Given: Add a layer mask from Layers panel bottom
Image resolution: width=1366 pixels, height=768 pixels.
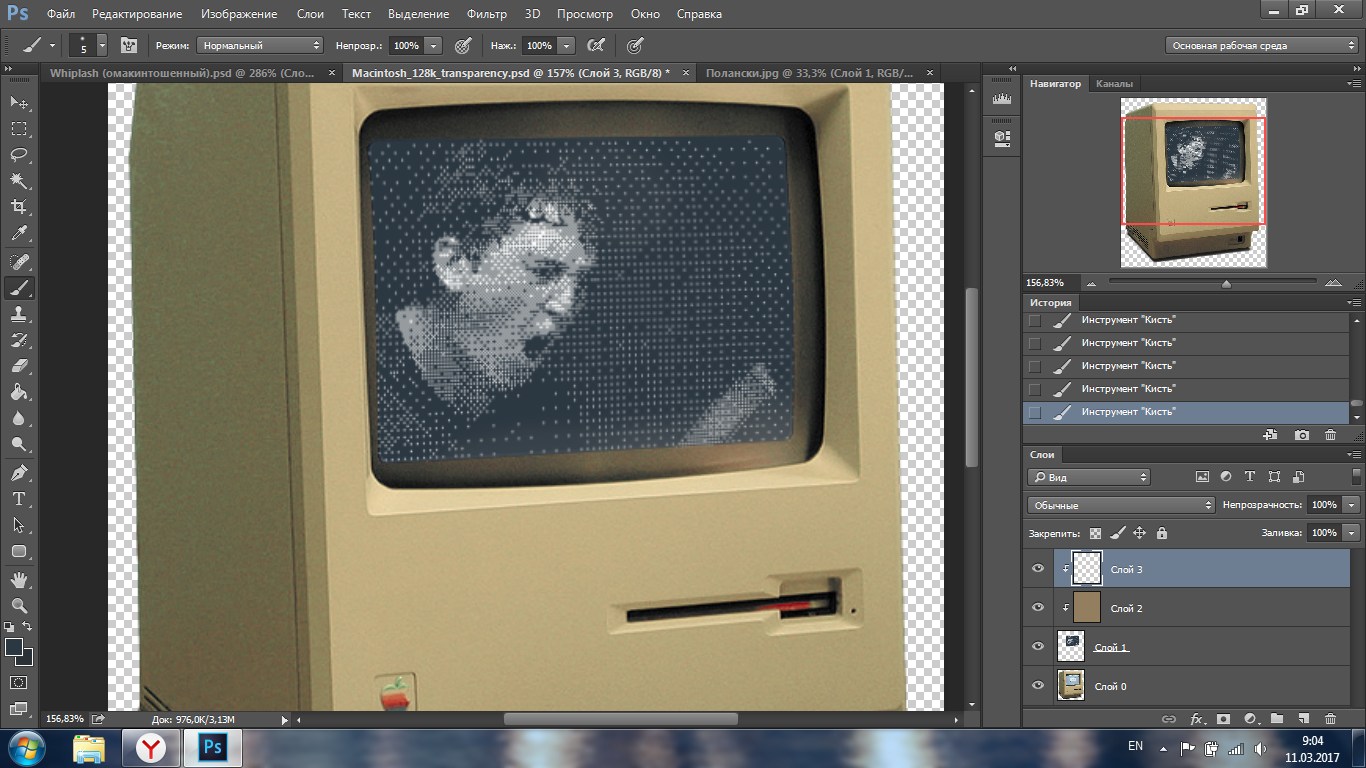Looking at the screenshot, I should pos(1222,718).
